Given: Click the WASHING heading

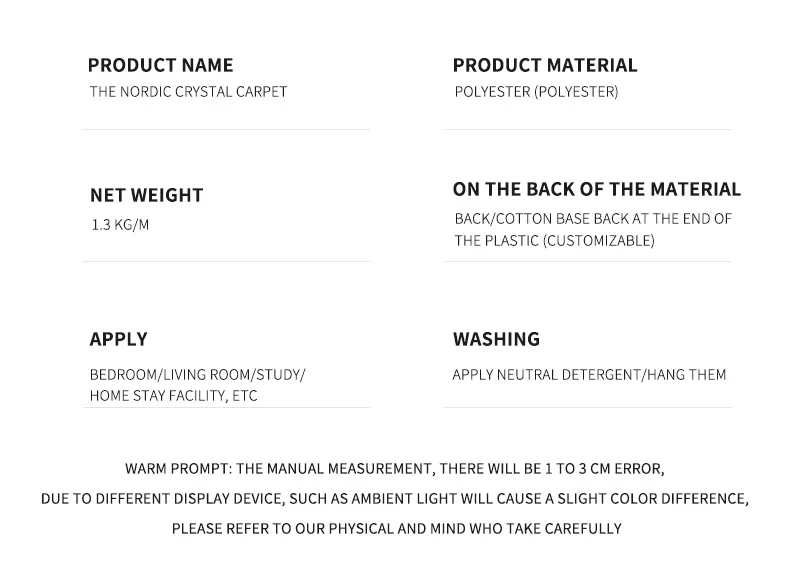Looking at the screenshot, I should pyautogui.click(x=496, y=339).
